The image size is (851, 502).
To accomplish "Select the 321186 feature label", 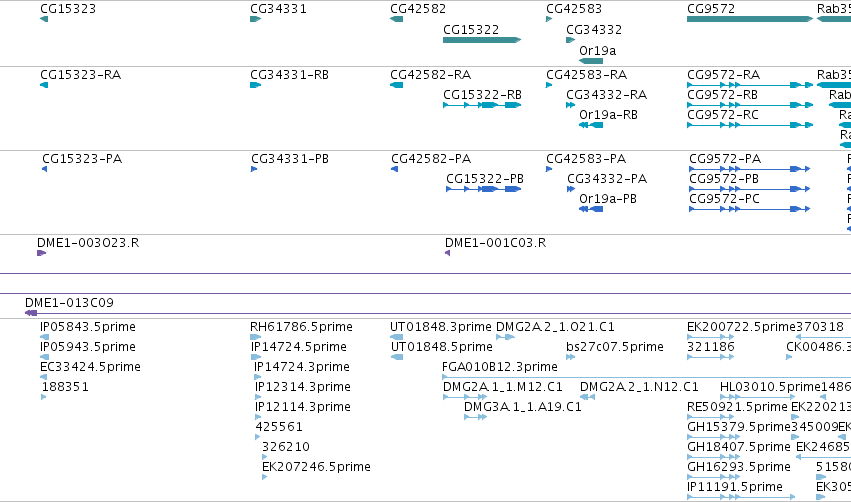I will (x=711, y=347).
